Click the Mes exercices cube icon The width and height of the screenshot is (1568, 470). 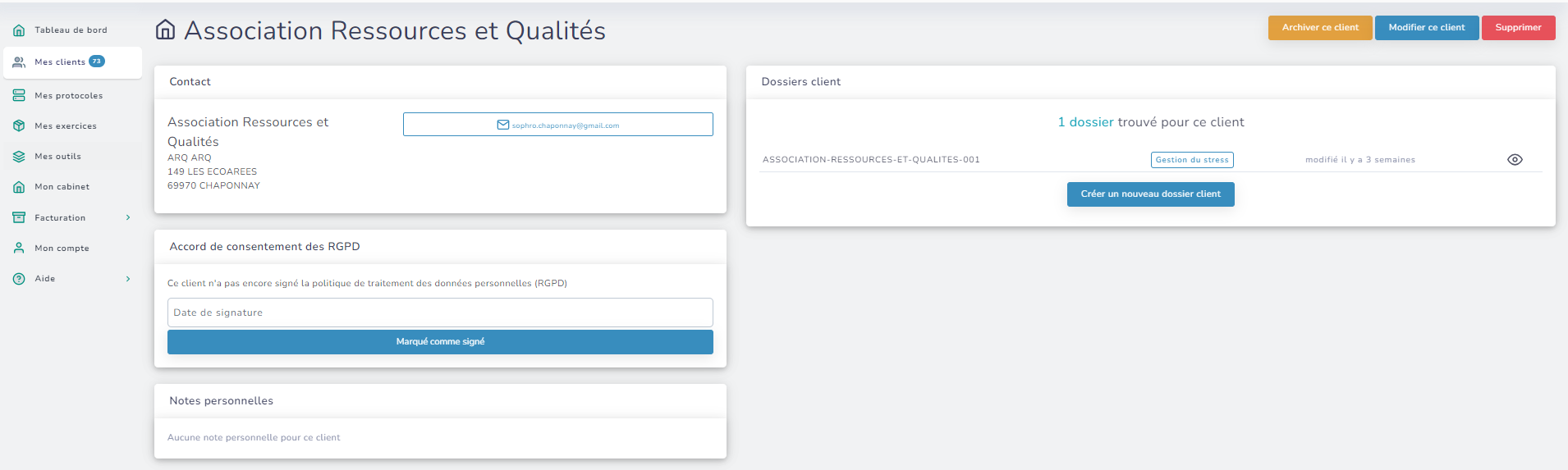pyautogui.click(x=19, y=126)
